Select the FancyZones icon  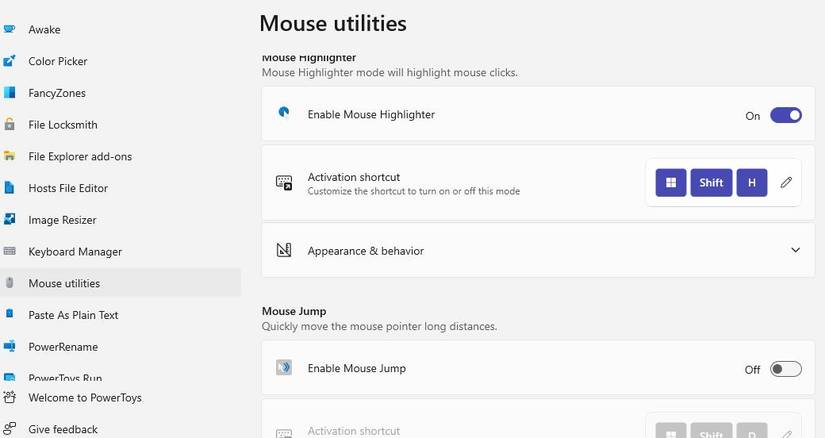tap(10, 93)
